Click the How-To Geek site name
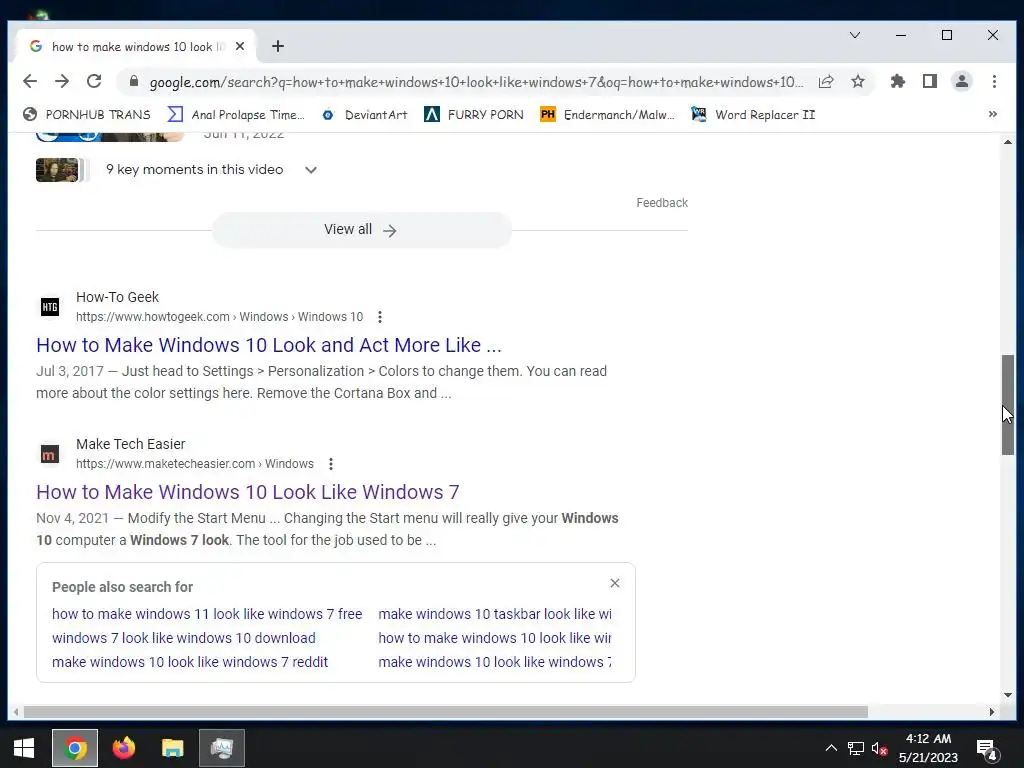Viewport: 1024px width, 768px height. [x=118, y=297]
